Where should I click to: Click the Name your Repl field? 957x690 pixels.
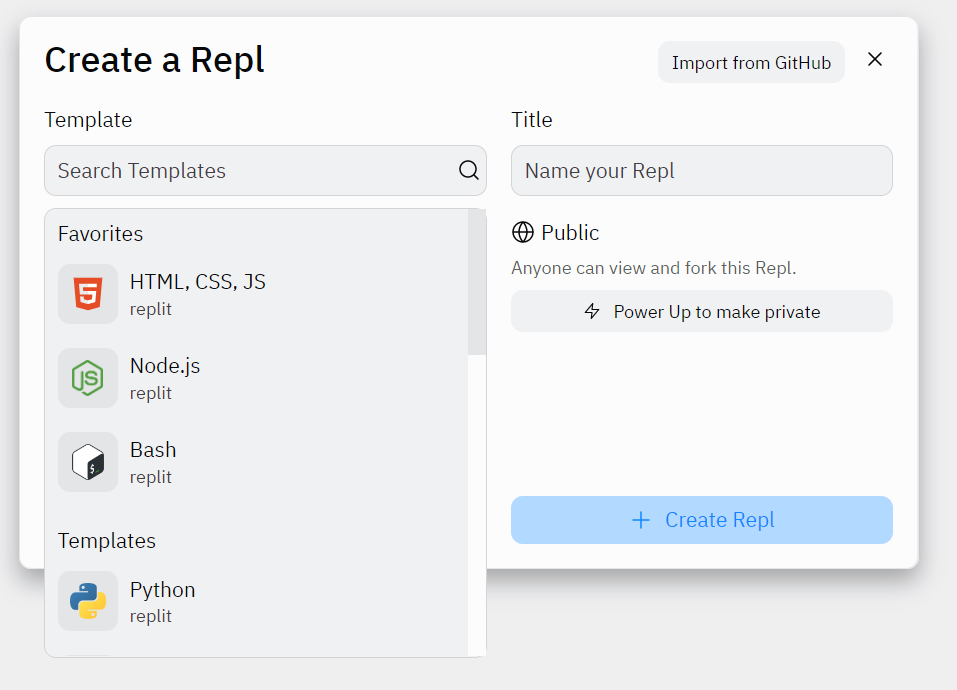[x=702, y=170]
